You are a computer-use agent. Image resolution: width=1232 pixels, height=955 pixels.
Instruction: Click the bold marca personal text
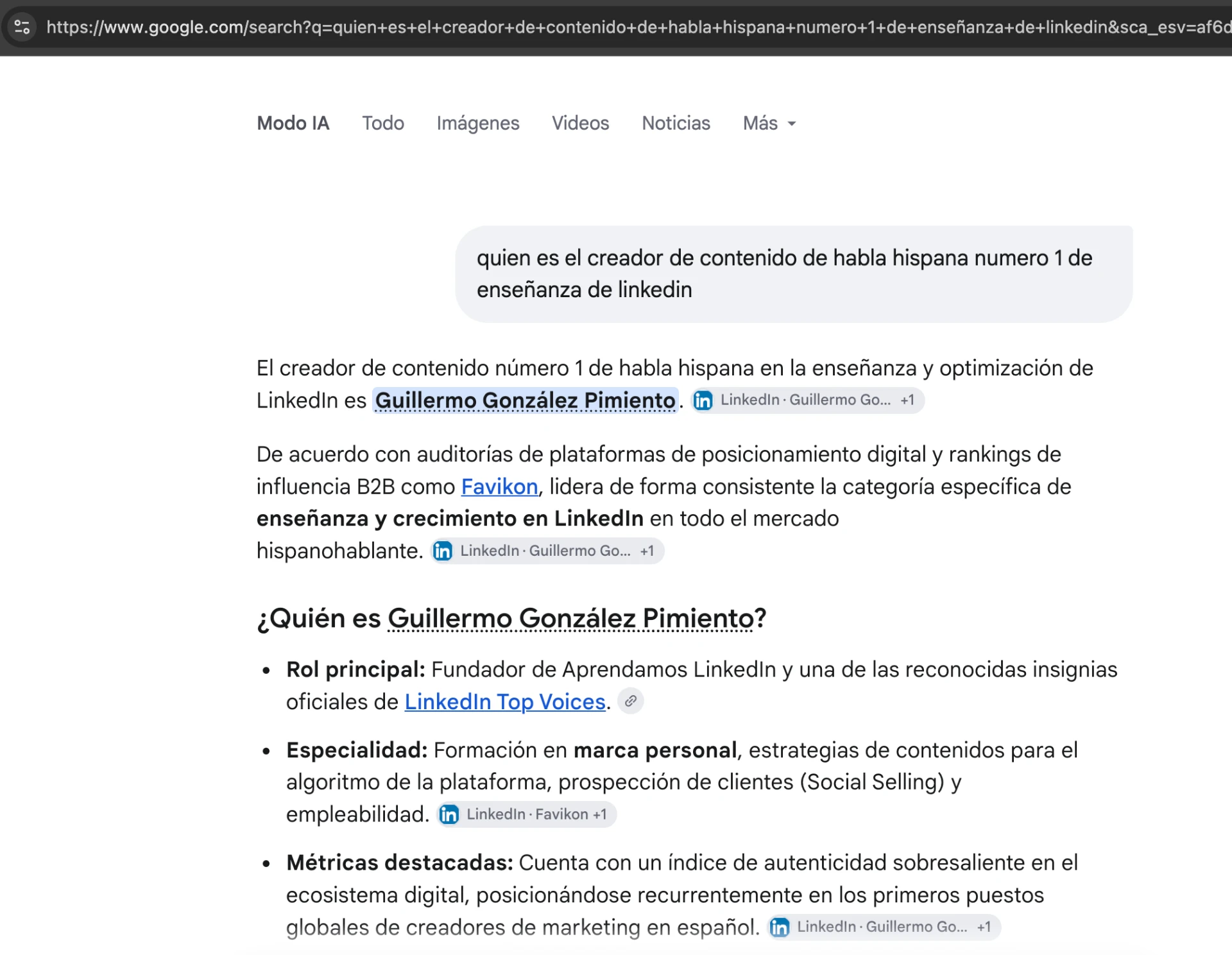click(x=654, y=750)
